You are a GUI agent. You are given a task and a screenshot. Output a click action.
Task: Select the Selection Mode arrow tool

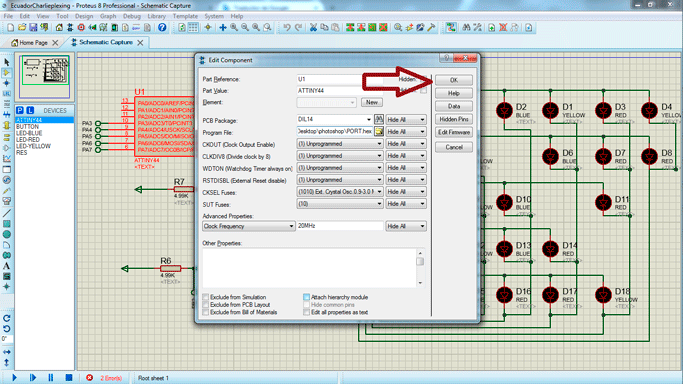pyautogui.click(x=7, y=62)
